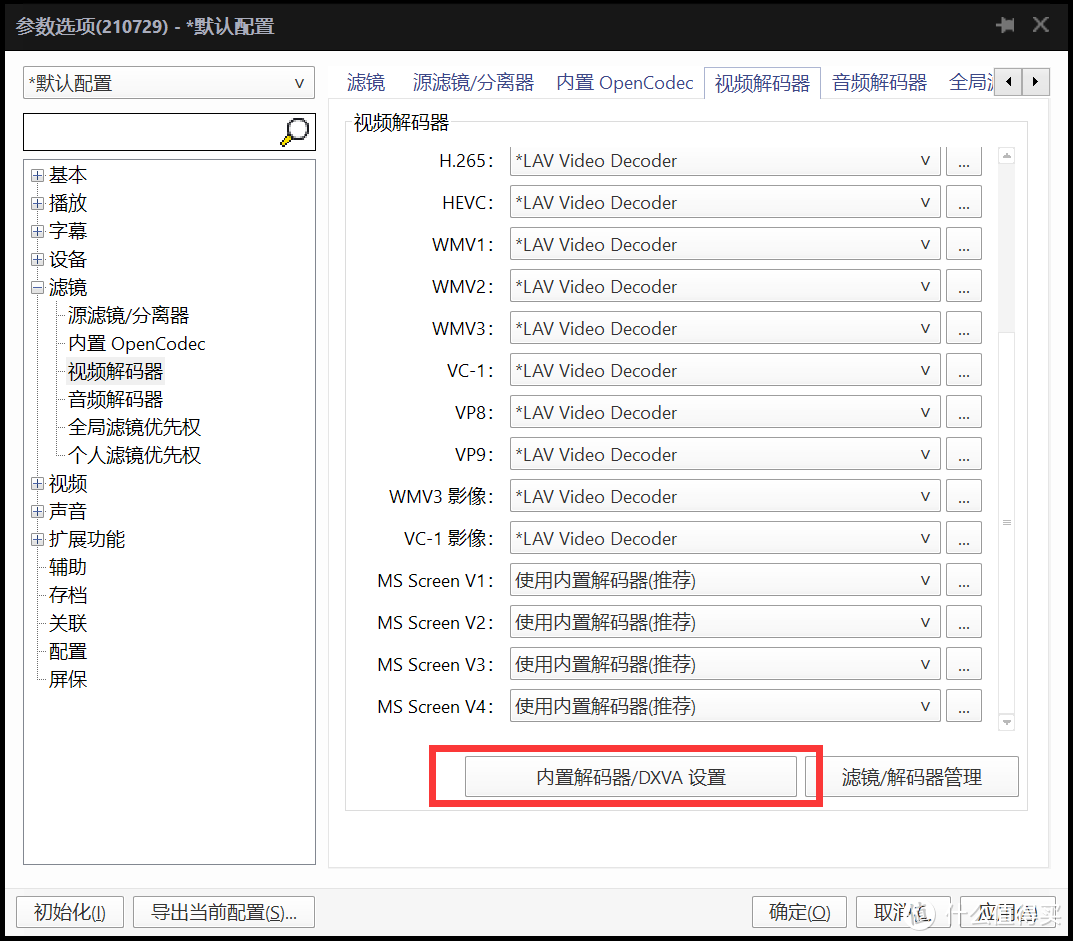
Task: Open the *默认配置 configuration dropdown
Action: [x=299, y=83]
